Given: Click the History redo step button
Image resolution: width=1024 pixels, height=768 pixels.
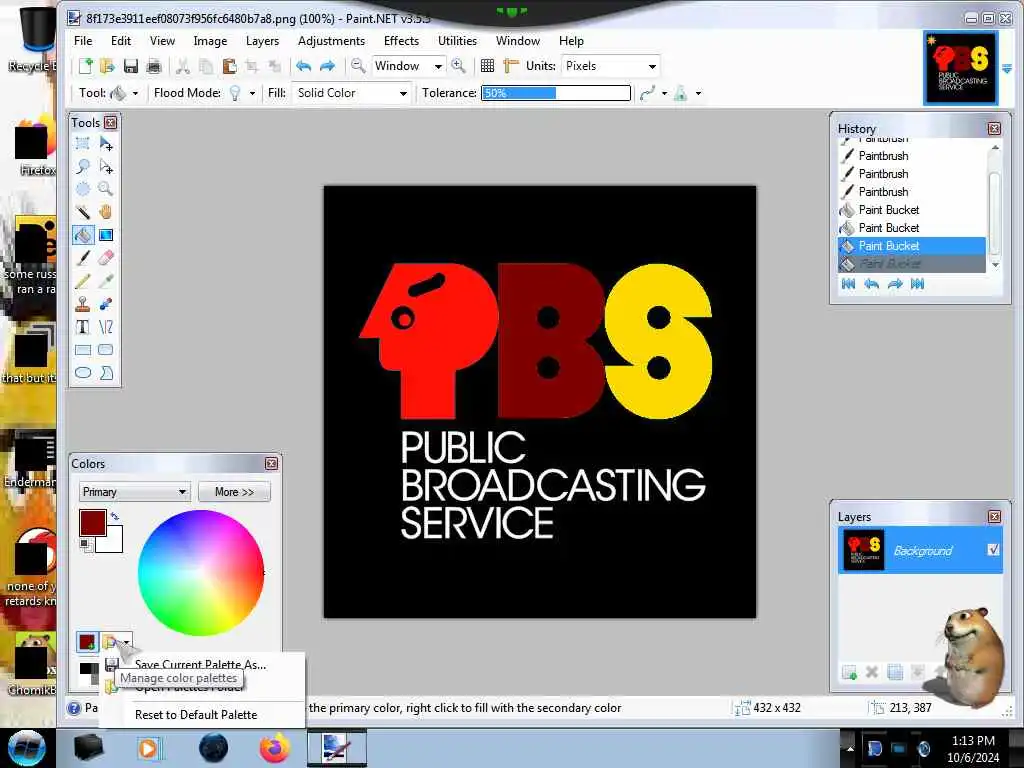Looking at the screenshot, I should click(895, 284).
